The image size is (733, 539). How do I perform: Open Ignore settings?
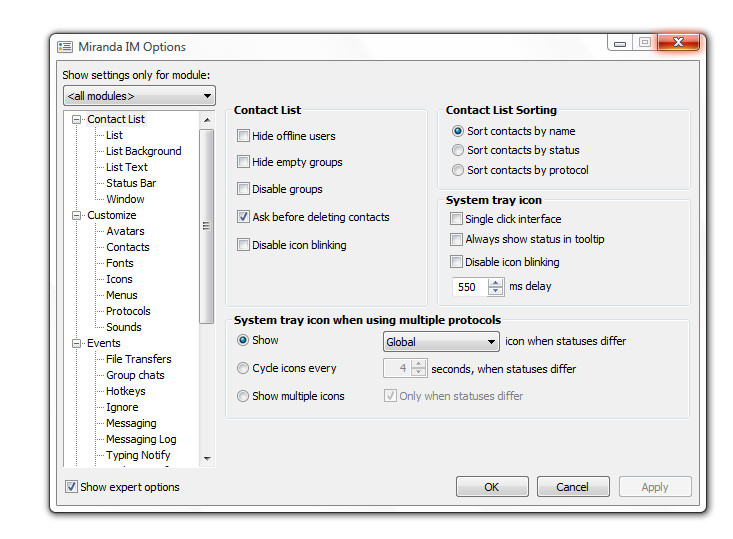tap(122, 407)
